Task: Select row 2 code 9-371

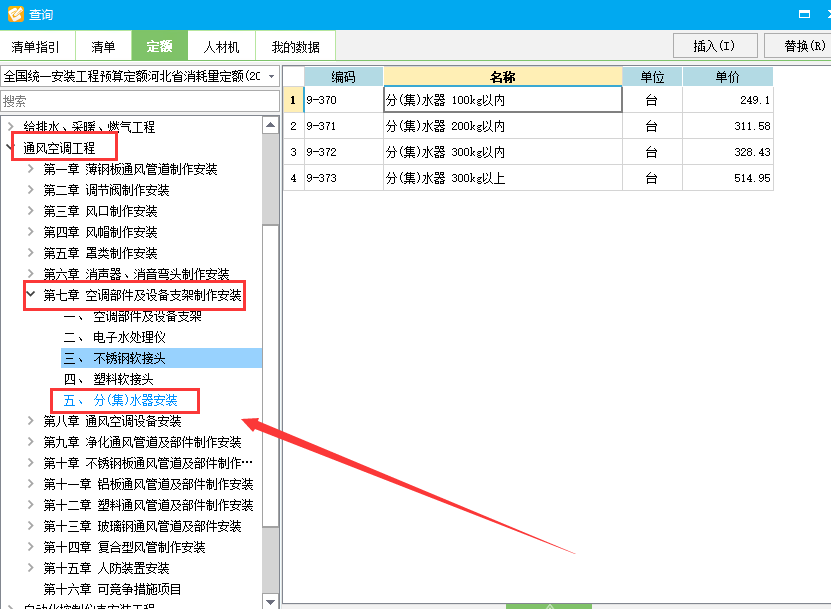Action: 343,126
